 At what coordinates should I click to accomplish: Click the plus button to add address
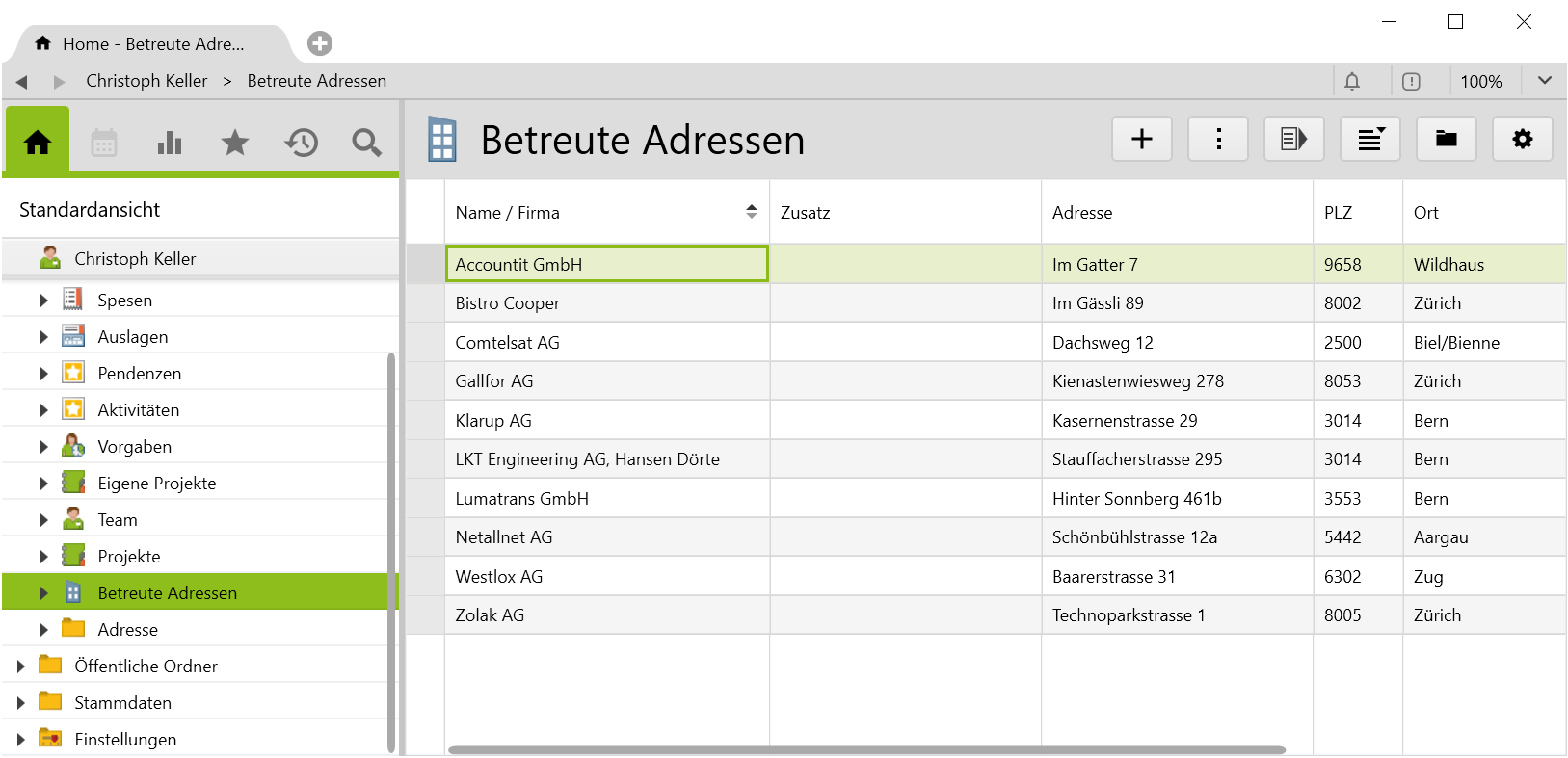coord(1141,140)
